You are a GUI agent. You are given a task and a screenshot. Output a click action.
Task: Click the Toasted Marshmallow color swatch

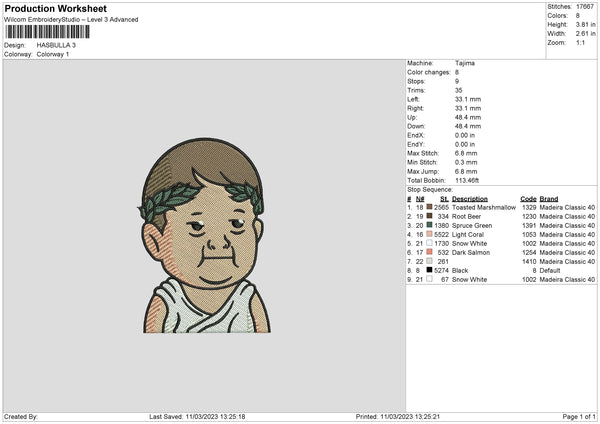coord(429,207)
